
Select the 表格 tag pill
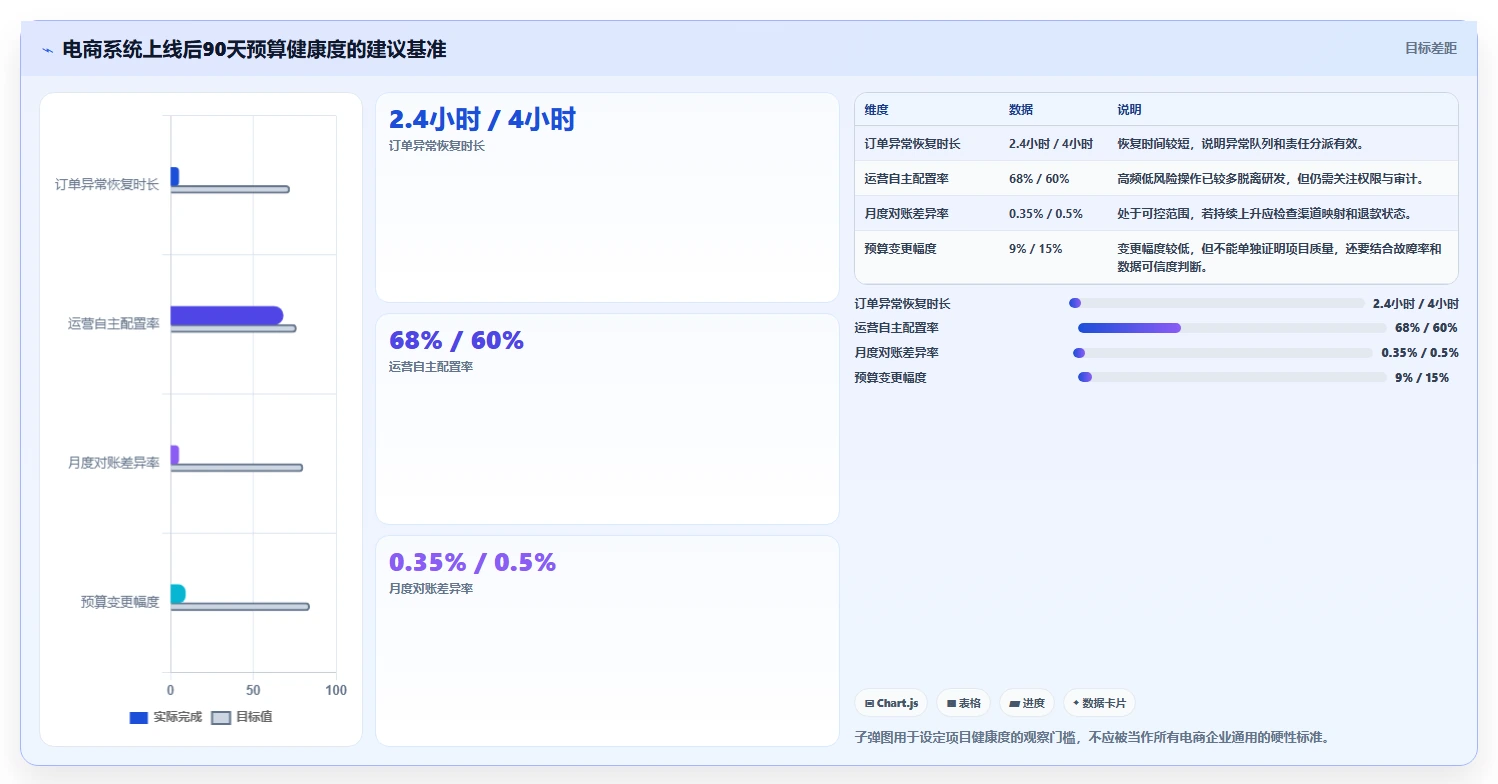click(963, 703)
